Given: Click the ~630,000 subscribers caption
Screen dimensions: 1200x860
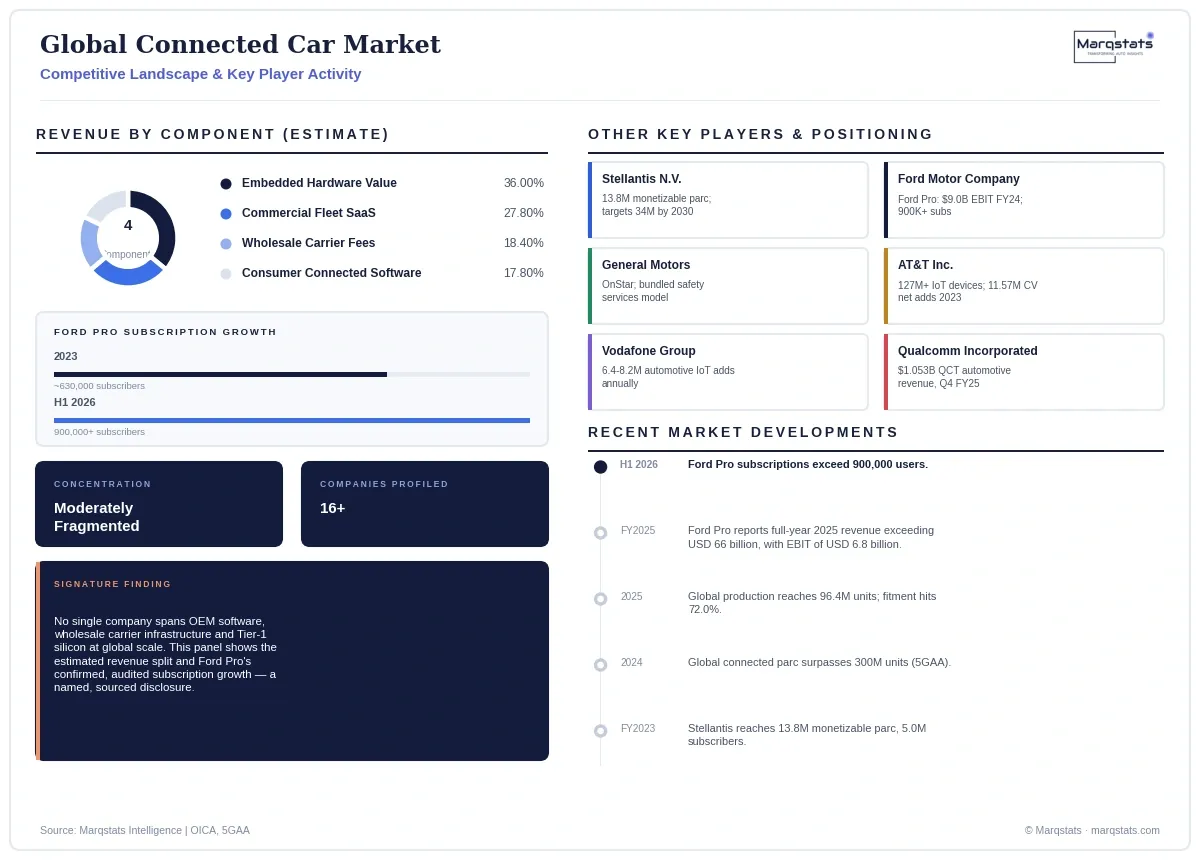Looking at the screenshot, I should tap(99, 386).
